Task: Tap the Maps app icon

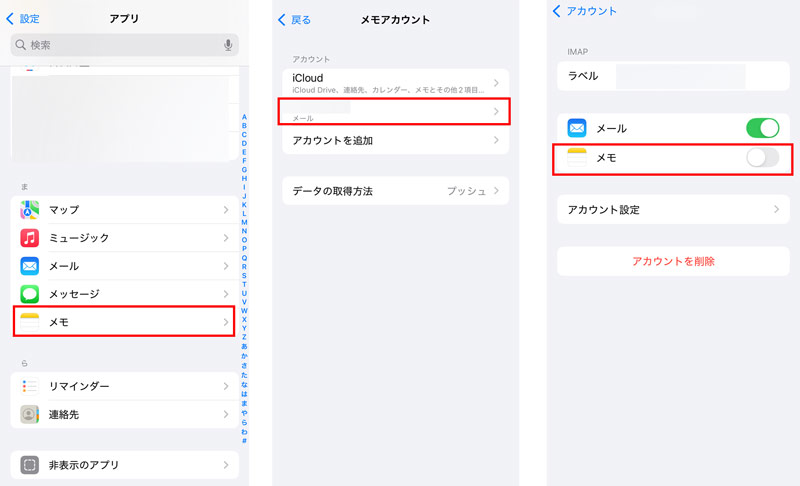Action: click(30, 210)
